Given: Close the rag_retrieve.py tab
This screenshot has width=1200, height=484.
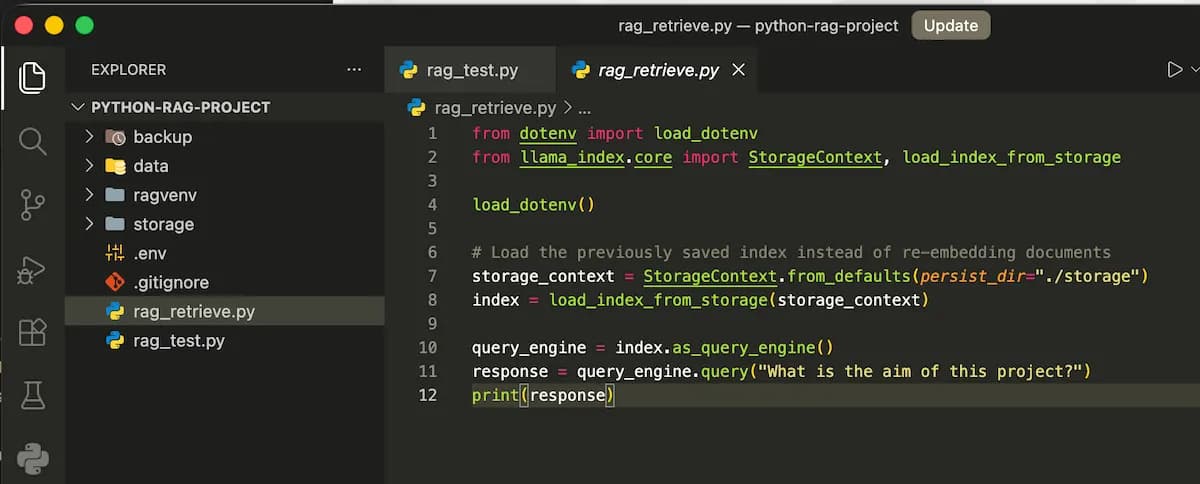Looking at the screenshot, I should tap(739, 70).
